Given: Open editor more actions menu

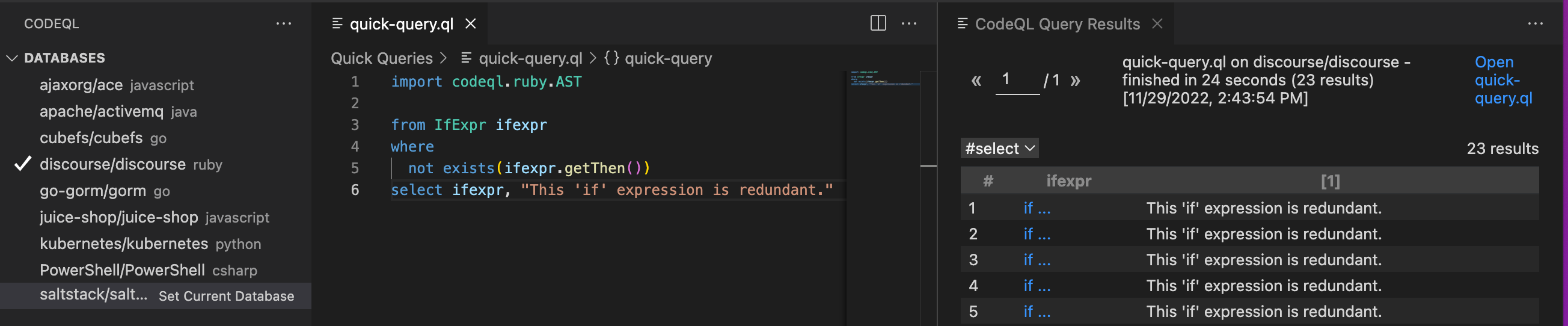Looking at the screenshot, I should [909, 23].
